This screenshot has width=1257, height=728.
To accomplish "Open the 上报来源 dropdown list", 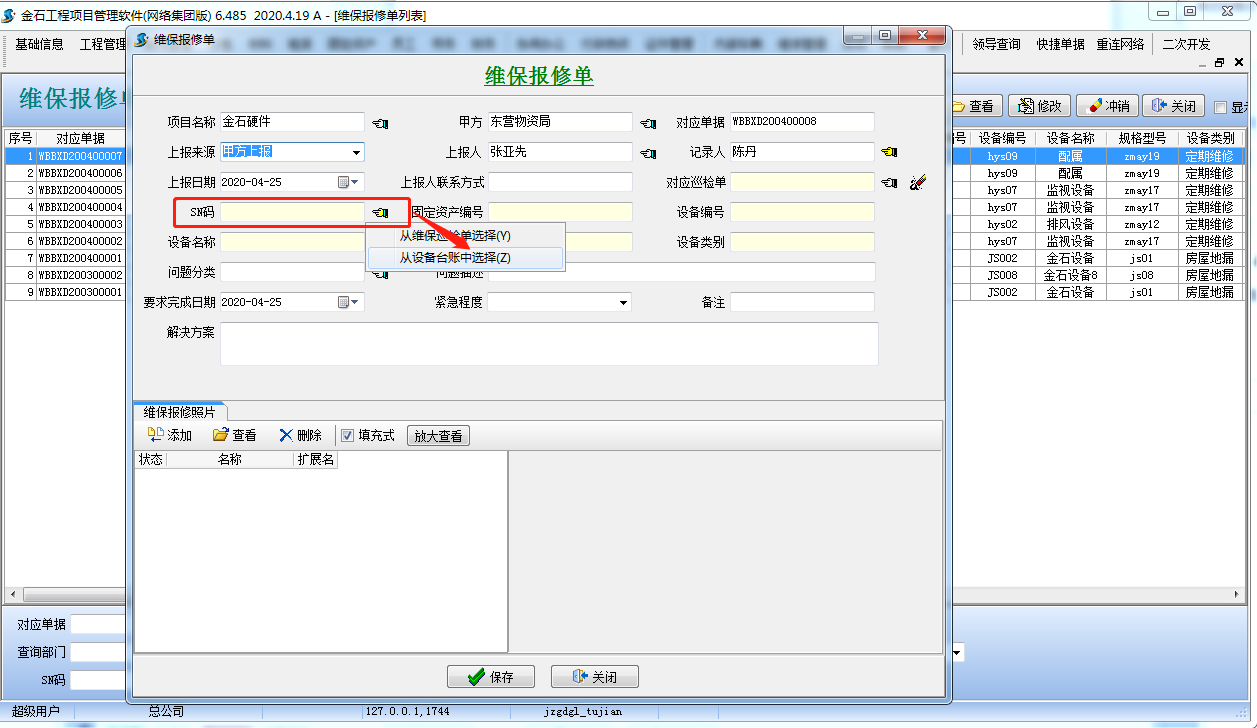I will coord(356,153).
